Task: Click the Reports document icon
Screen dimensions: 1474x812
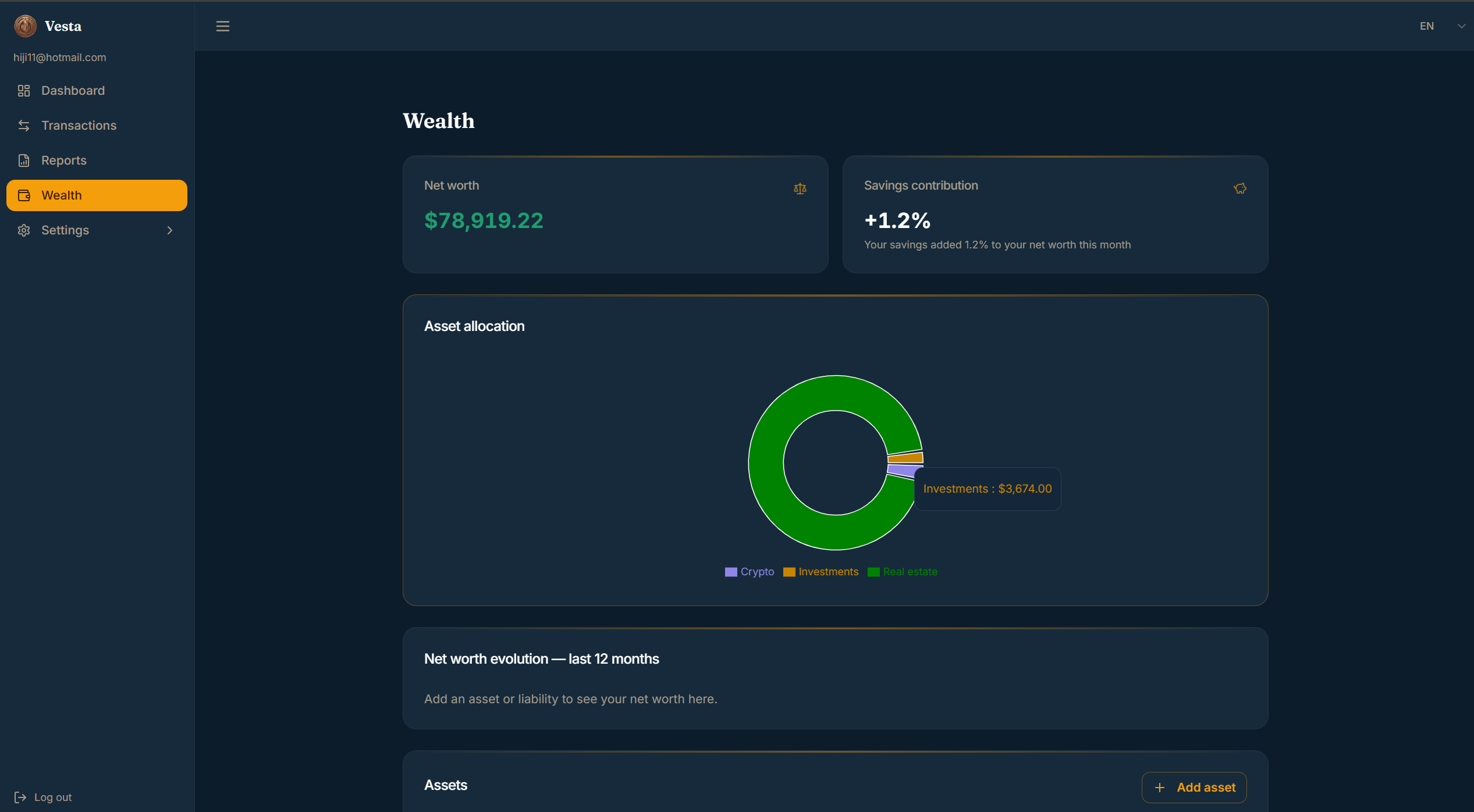Action: tap(24, 161)
